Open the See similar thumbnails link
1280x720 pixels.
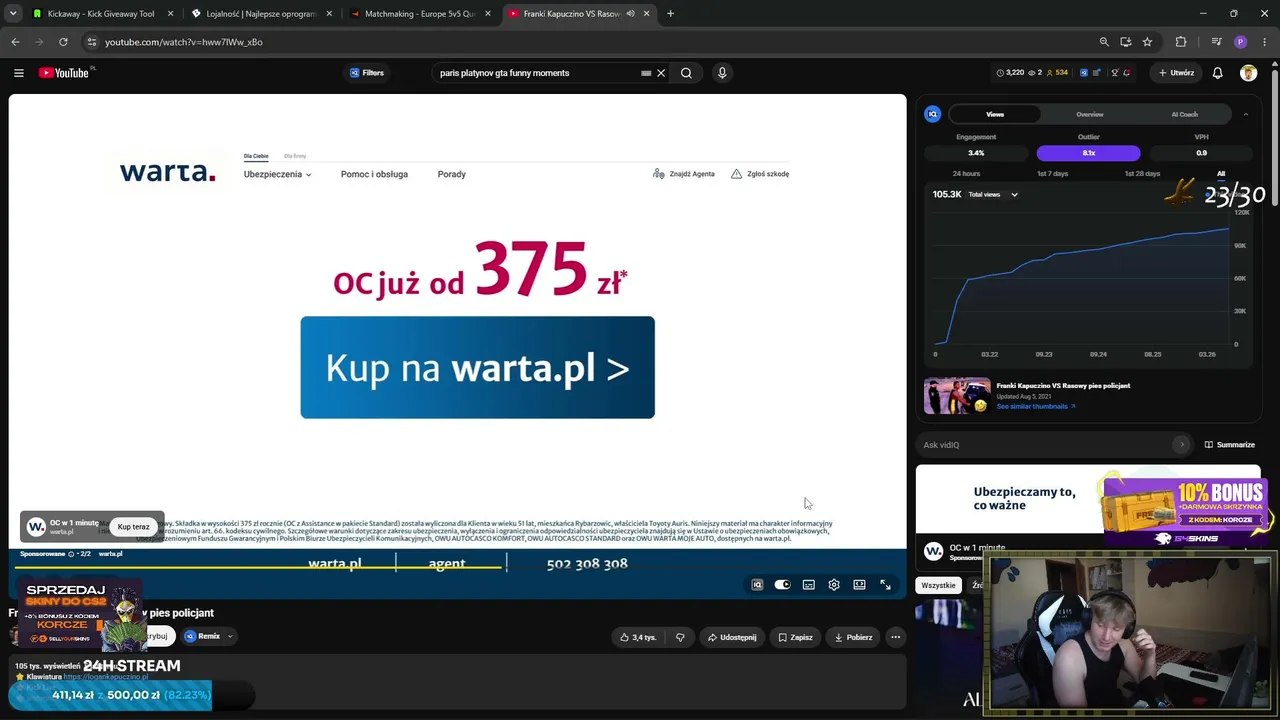point(1036,406)
